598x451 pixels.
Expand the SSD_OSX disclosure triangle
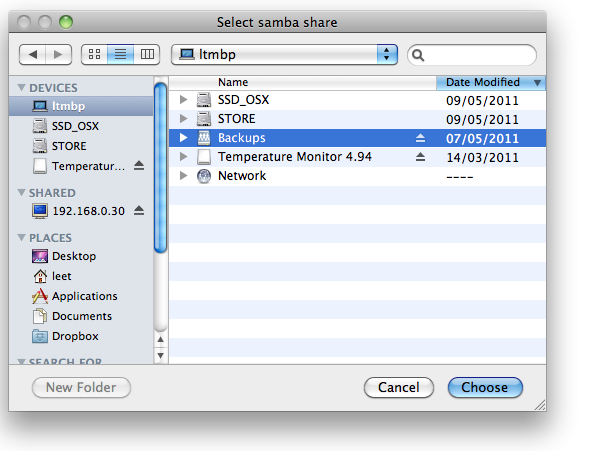pyautogui.click(x=183, y=100)
